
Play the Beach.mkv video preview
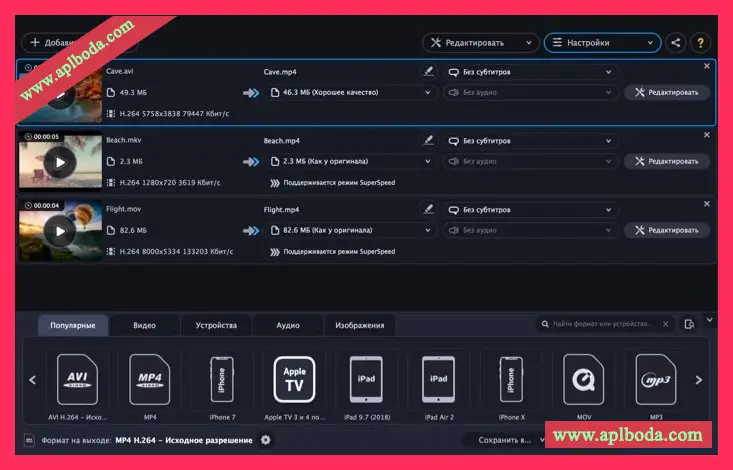tap(60, 162)
